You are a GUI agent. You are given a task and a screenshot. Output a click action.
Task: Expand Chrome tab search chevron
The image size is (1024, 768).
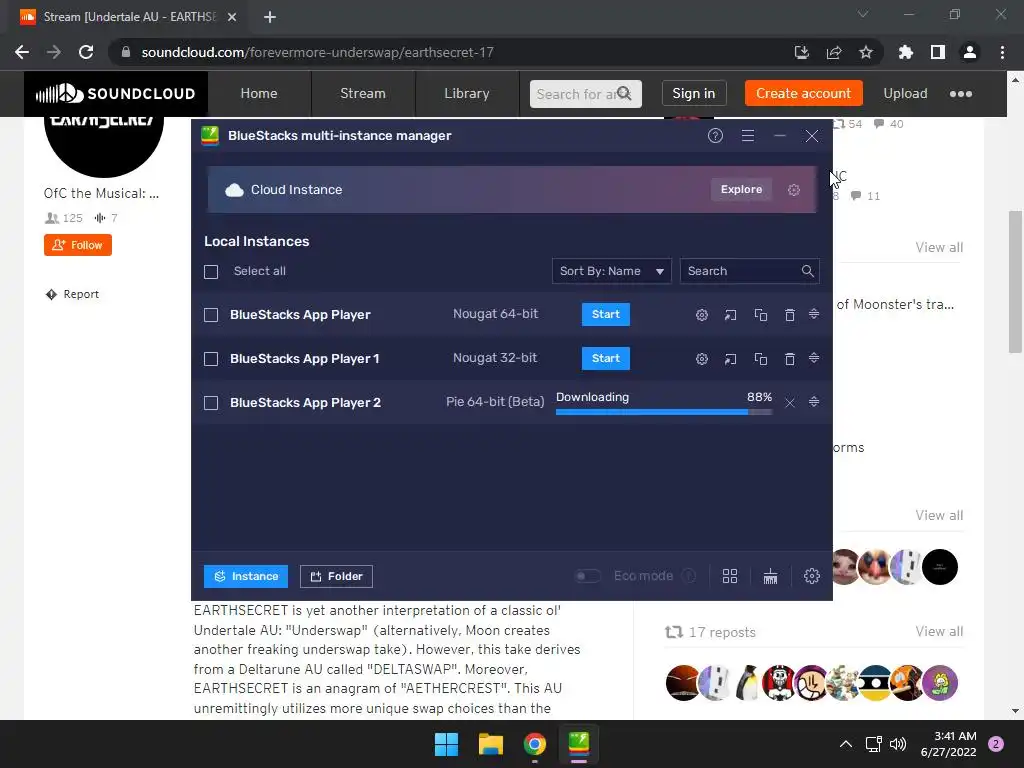pyautogui.click(x=863, y=14)
